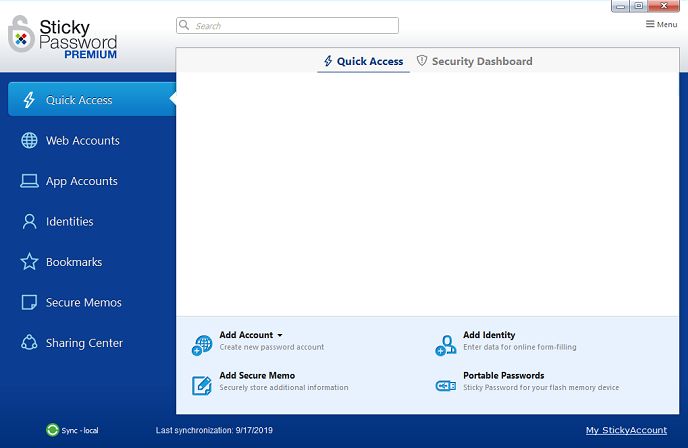The image size is (688, 448).
Task: Expand the Add Account dropdown arrow
Action: (x=280, y=335)
